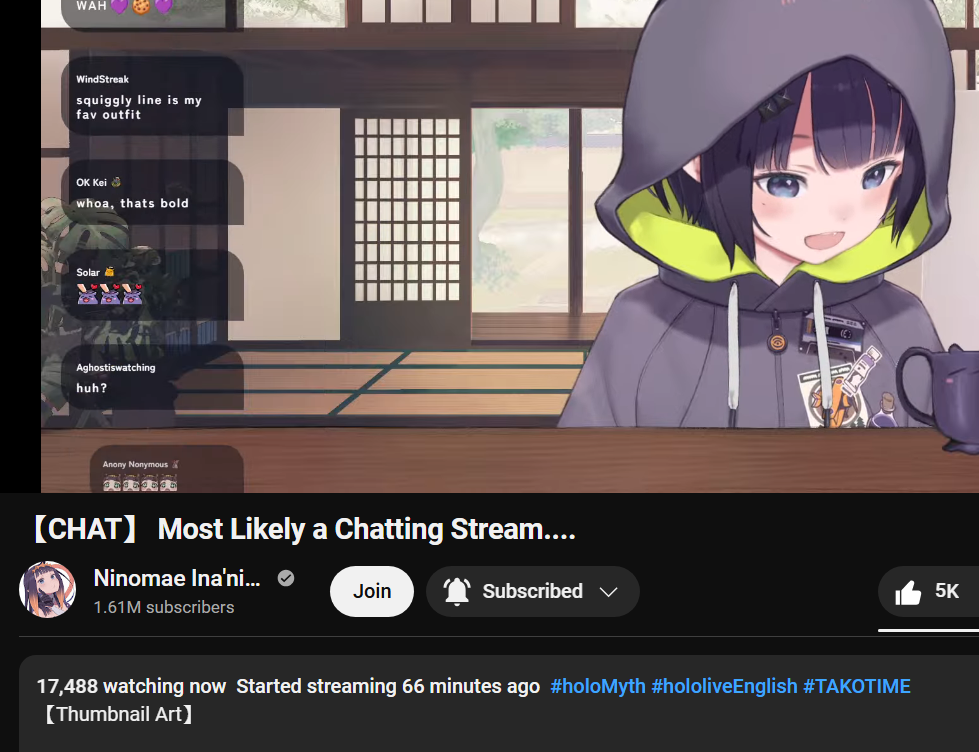
Task: Open the #holoMyth hashtag link
Action: pyautogui.click(x=598, y=686)
